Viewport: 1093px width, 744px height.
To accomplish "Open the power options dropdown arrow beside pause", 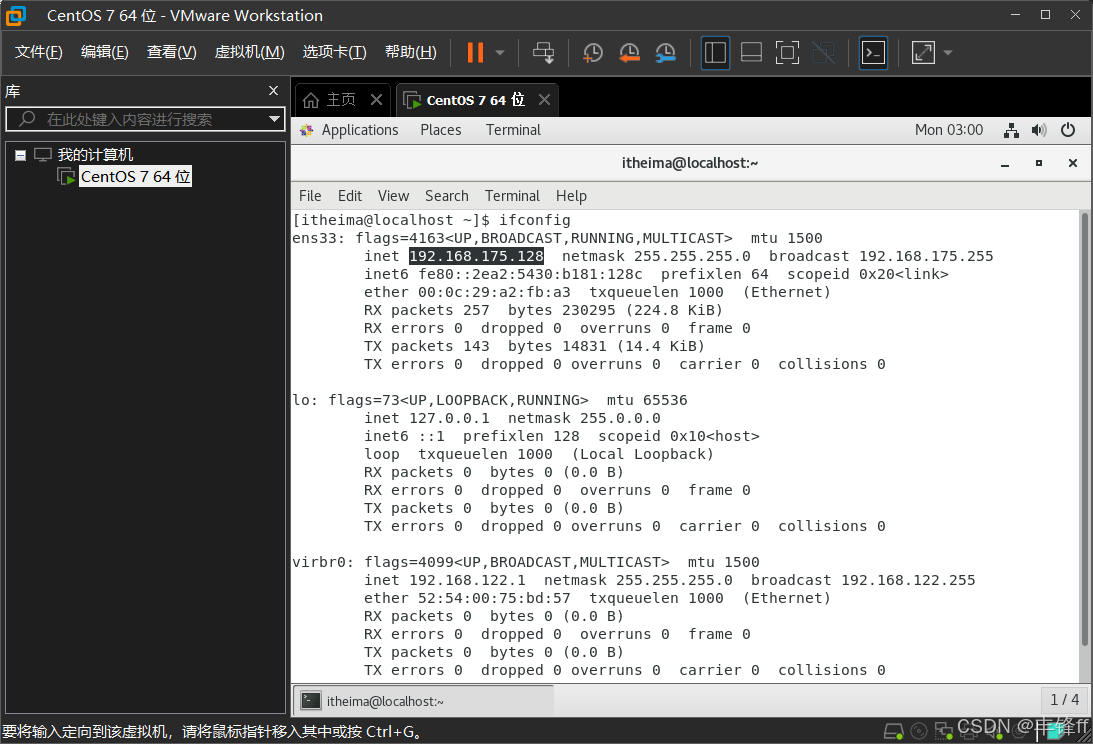I will coord(500,52).
